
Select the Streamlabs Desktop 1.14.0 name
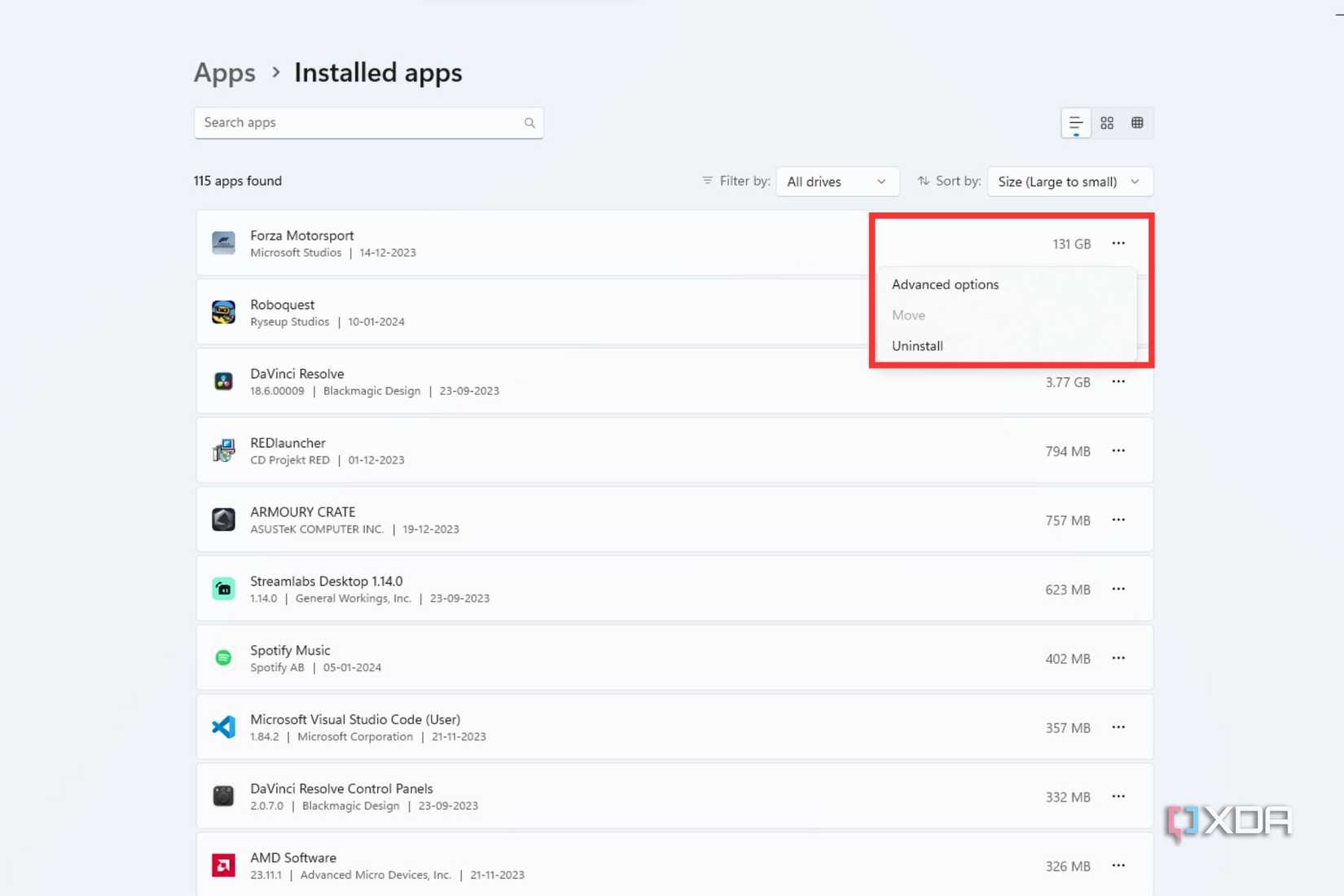tap(327, 582)
